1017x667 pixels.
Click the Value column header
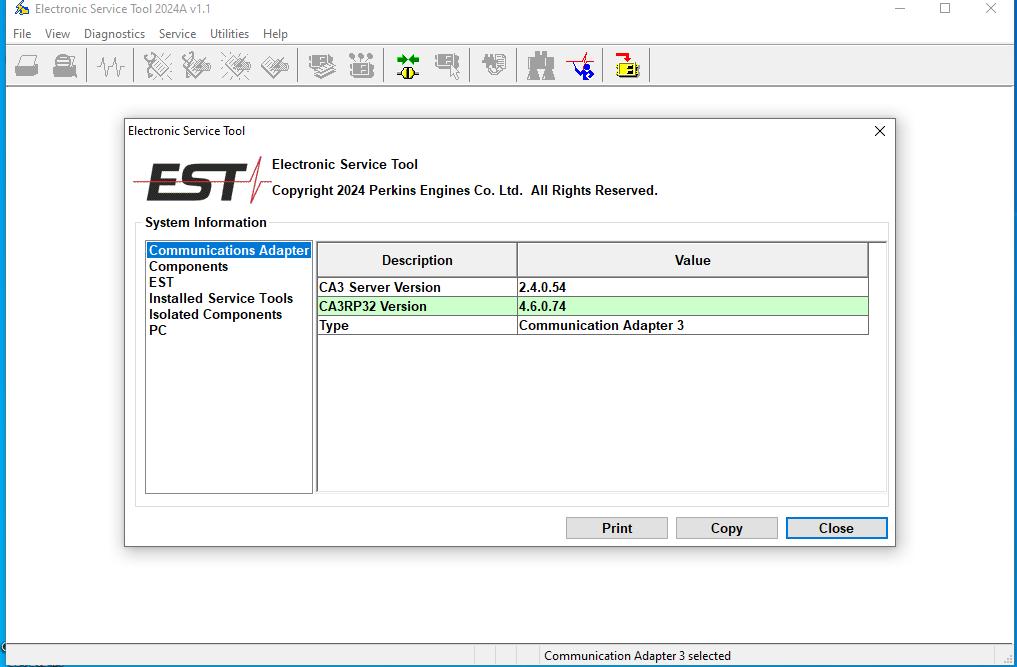pos(692,260)
